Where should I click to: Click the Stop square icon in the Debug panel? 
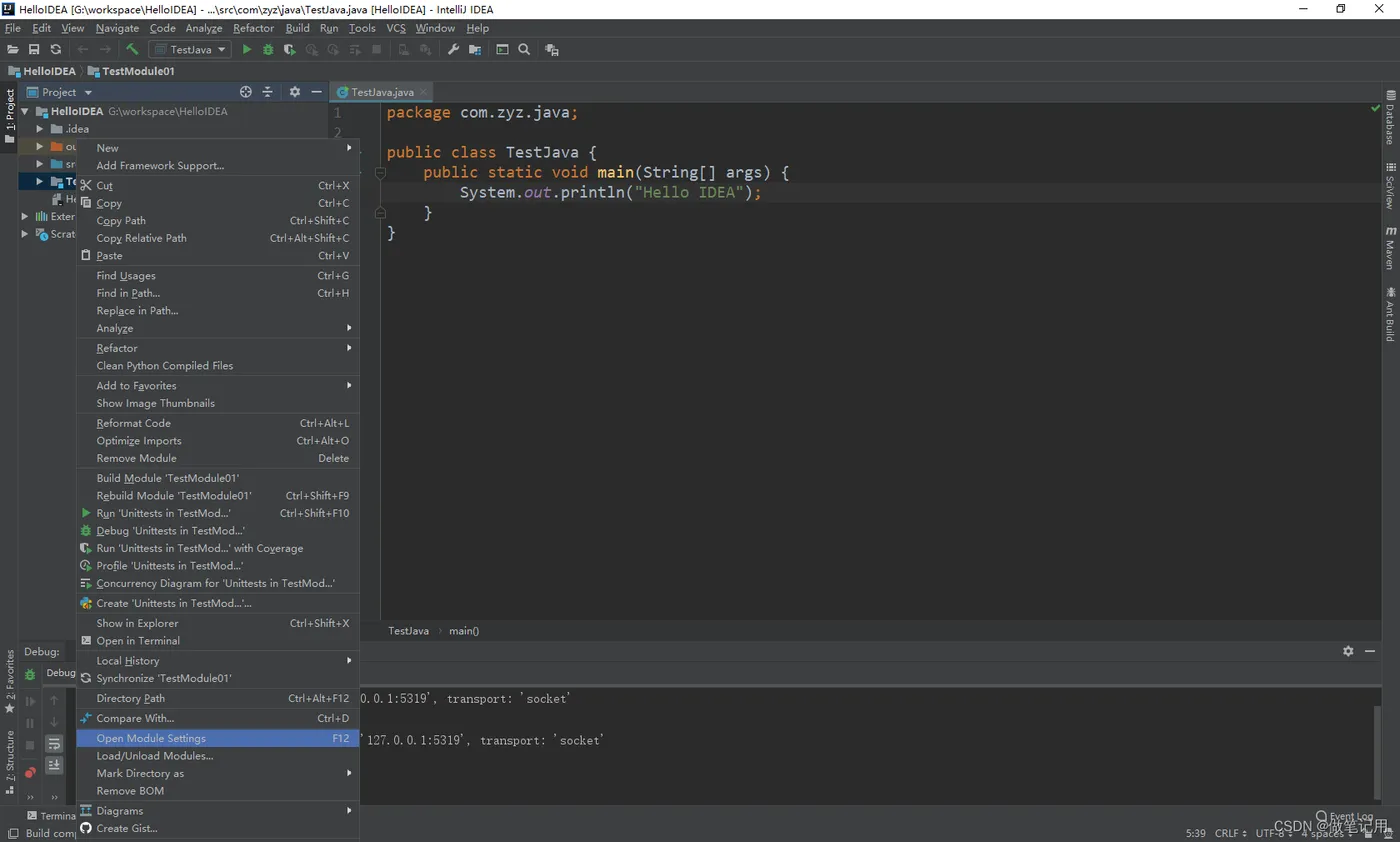30,745
